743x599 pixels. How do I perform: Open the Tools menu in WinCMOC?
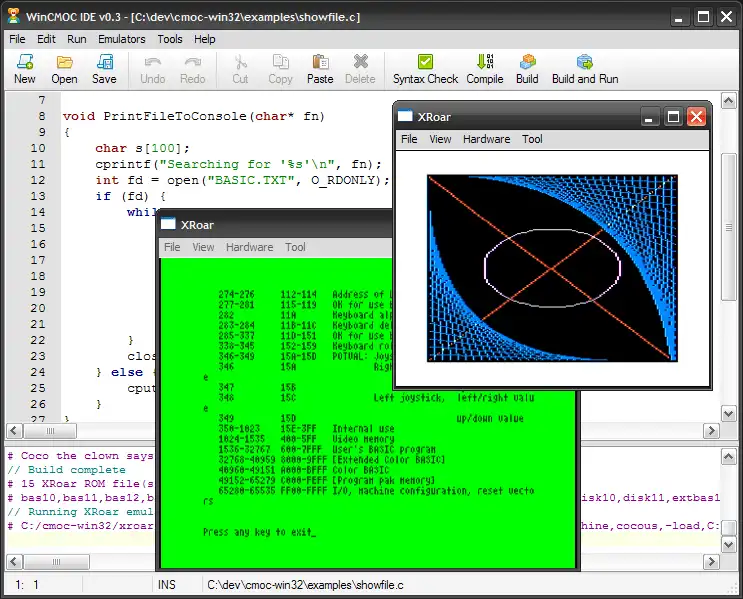170,39
